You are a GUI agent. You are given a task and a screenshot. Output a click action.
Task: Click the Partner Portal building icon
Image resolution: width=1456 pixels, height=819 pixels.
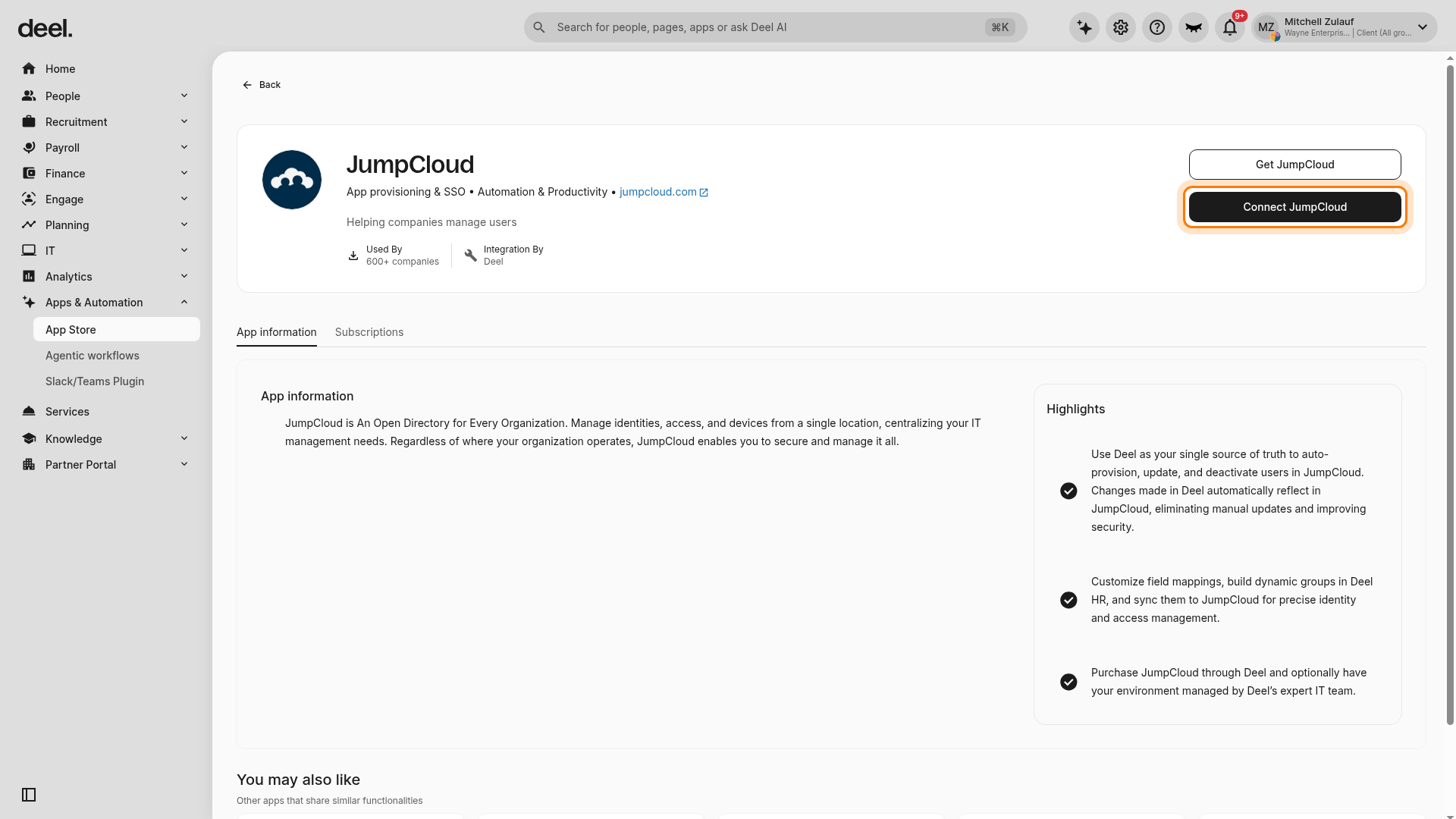[29, 465]
